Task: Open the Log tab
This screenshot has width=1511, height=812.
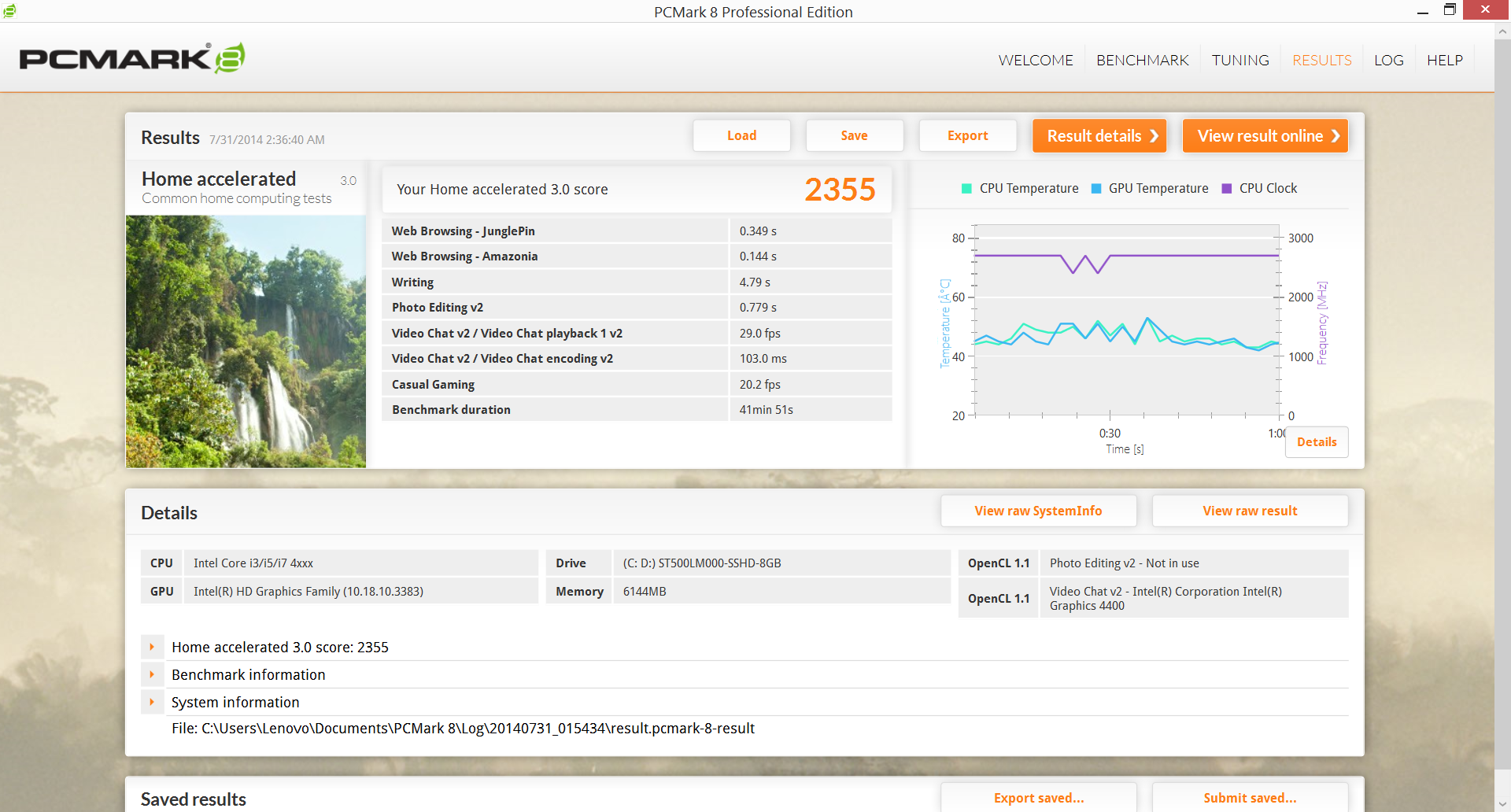Action: tap(1389, 61)
